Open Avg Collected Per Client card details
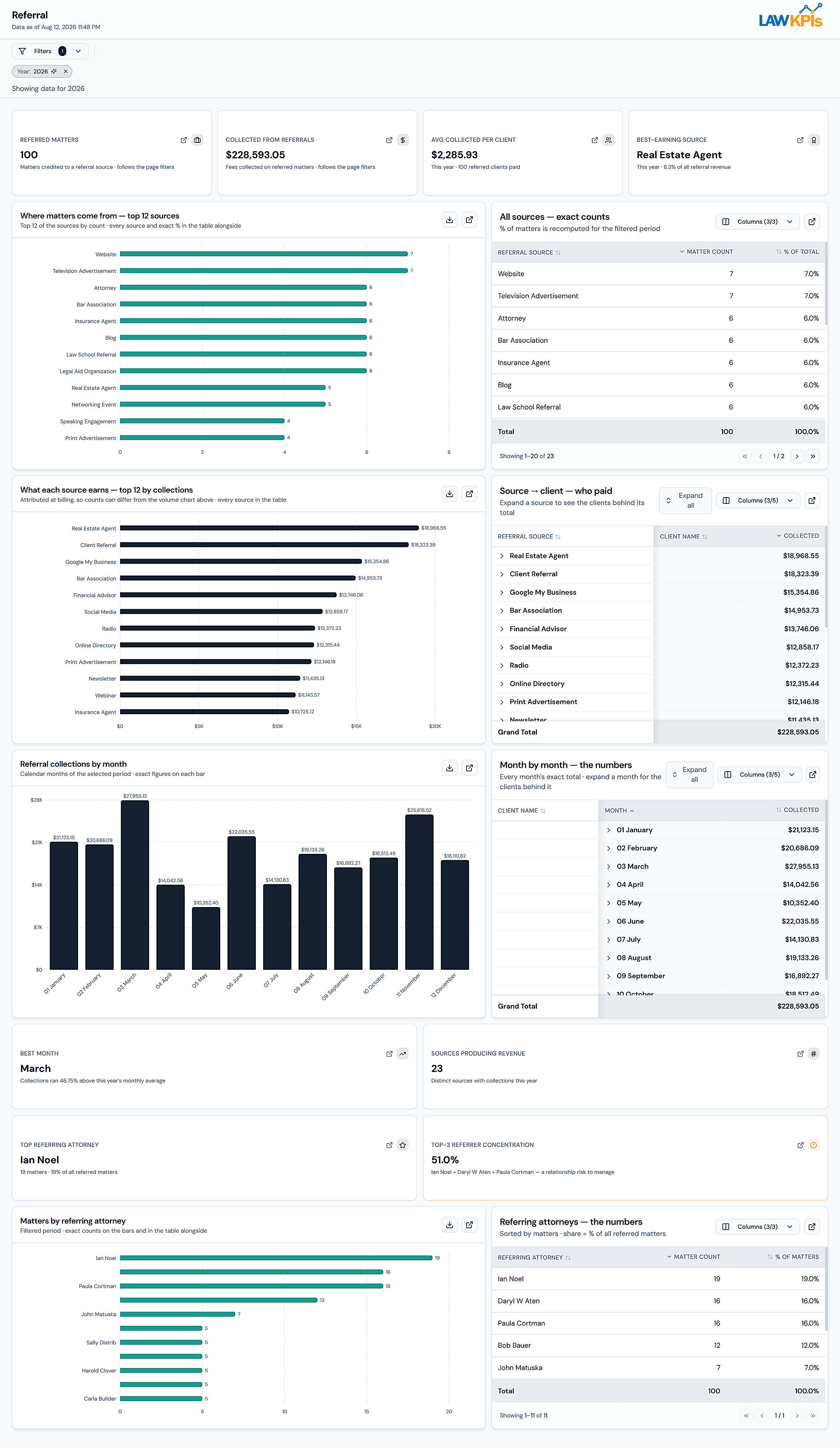 click(x=595, y=140)
